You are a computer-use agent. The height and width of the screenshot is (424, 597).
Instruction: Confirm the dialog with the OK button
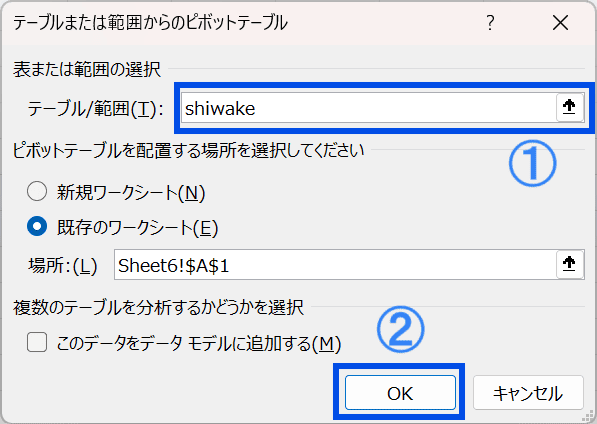tap(400, 393)
